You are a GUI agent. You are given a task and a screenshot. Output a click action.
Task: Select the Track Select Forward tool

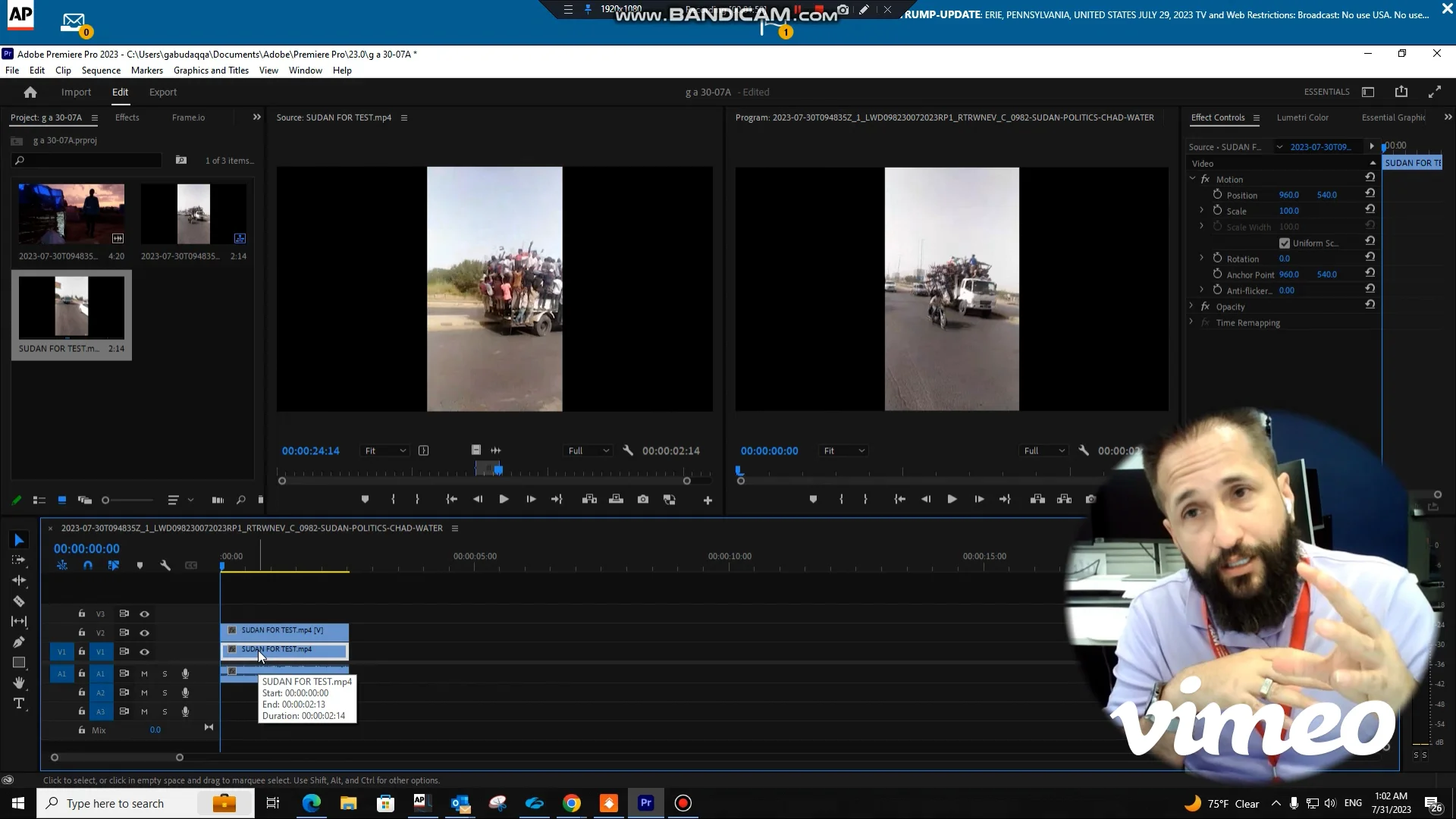19,560
